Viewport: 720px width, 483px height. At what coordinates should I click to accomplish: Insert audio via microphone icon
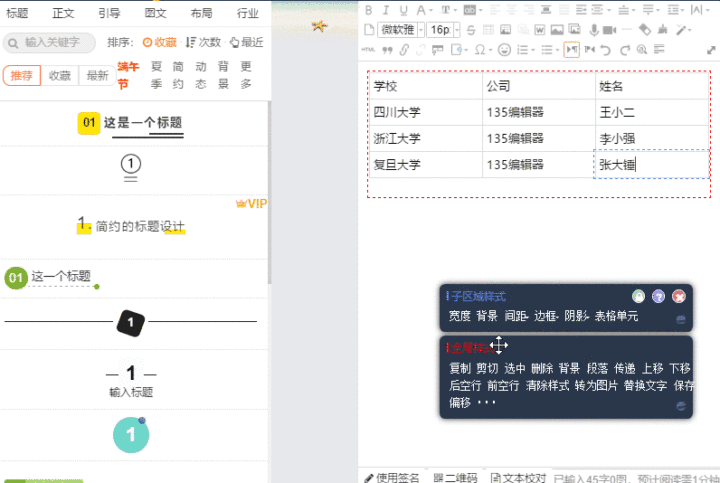(594, 30)
